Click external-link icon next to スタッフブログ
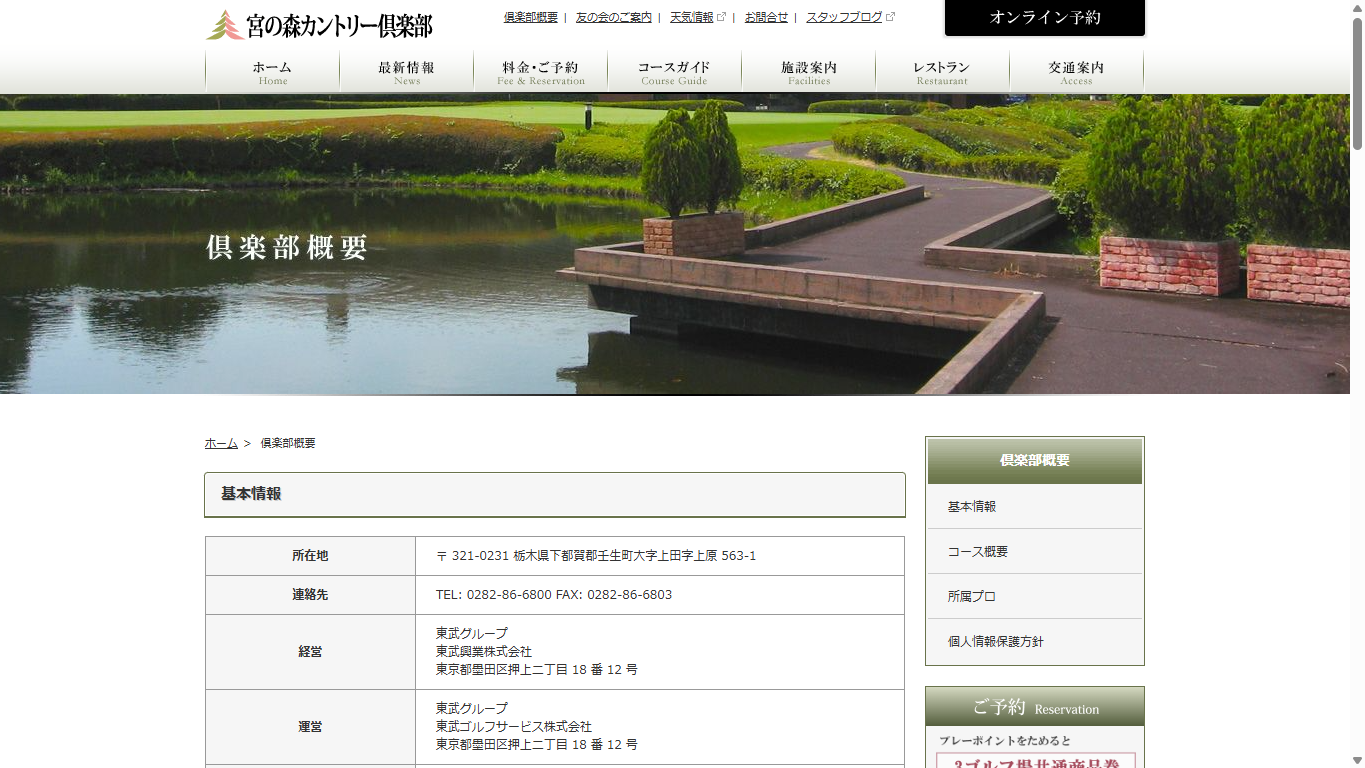The height and width of the screenshot is (768, 1365). 890,17
